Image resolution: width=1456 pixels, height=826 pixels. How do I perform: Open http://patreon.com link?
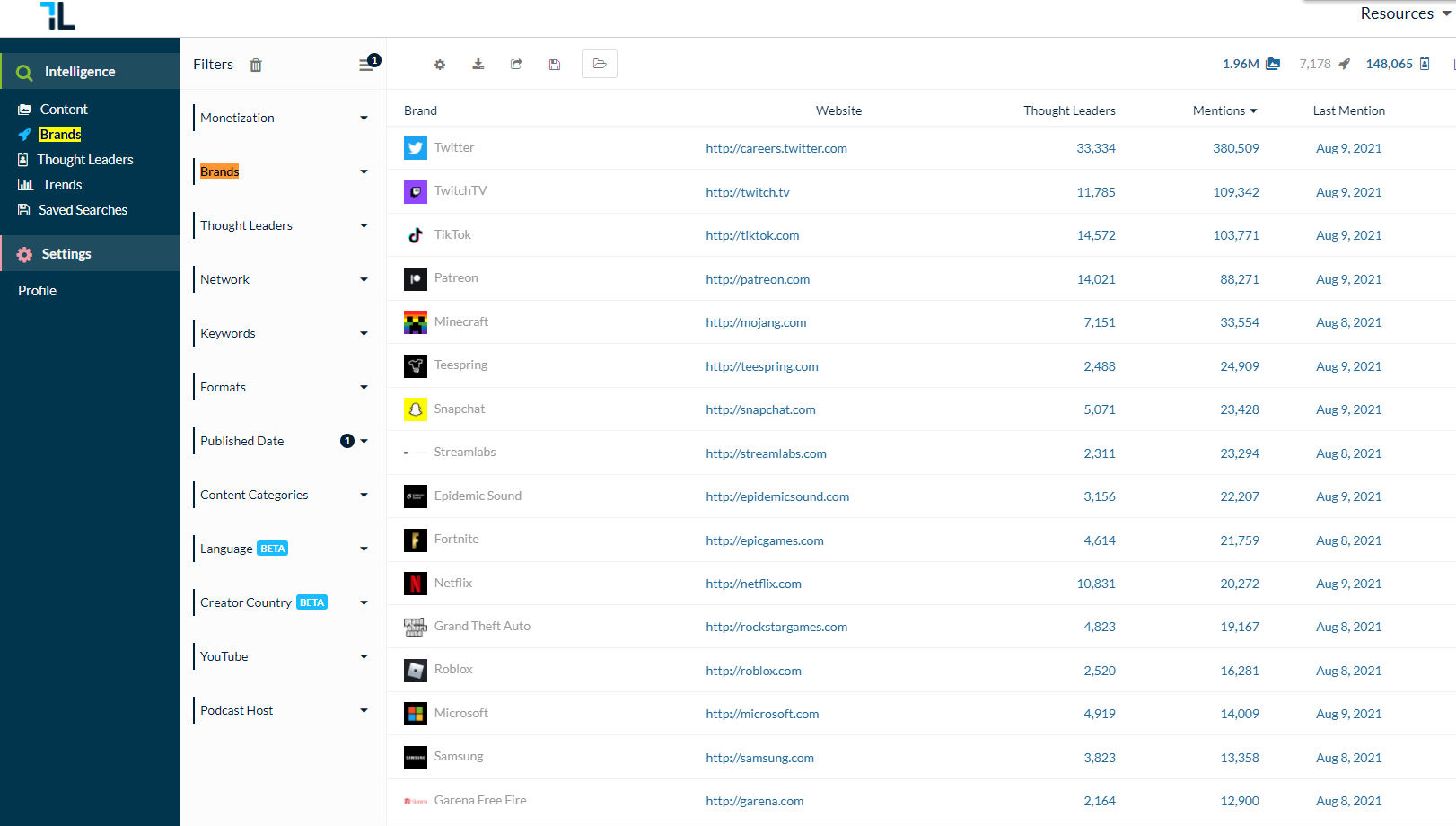click(758, 279)
